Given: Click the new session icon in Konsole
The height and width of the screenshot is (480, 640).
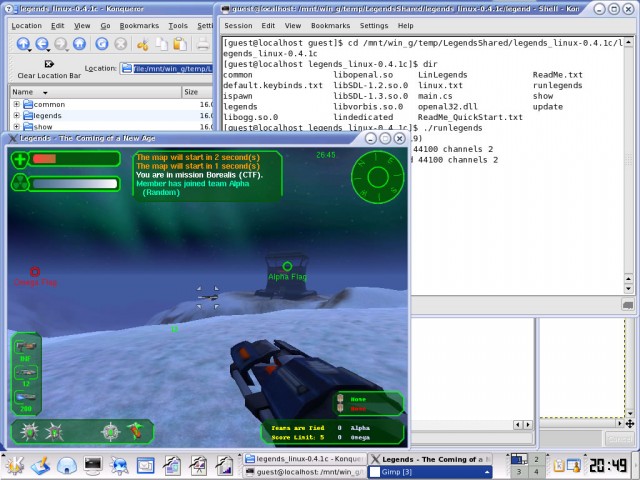Looking at the screenshot, I should (628, 305).
